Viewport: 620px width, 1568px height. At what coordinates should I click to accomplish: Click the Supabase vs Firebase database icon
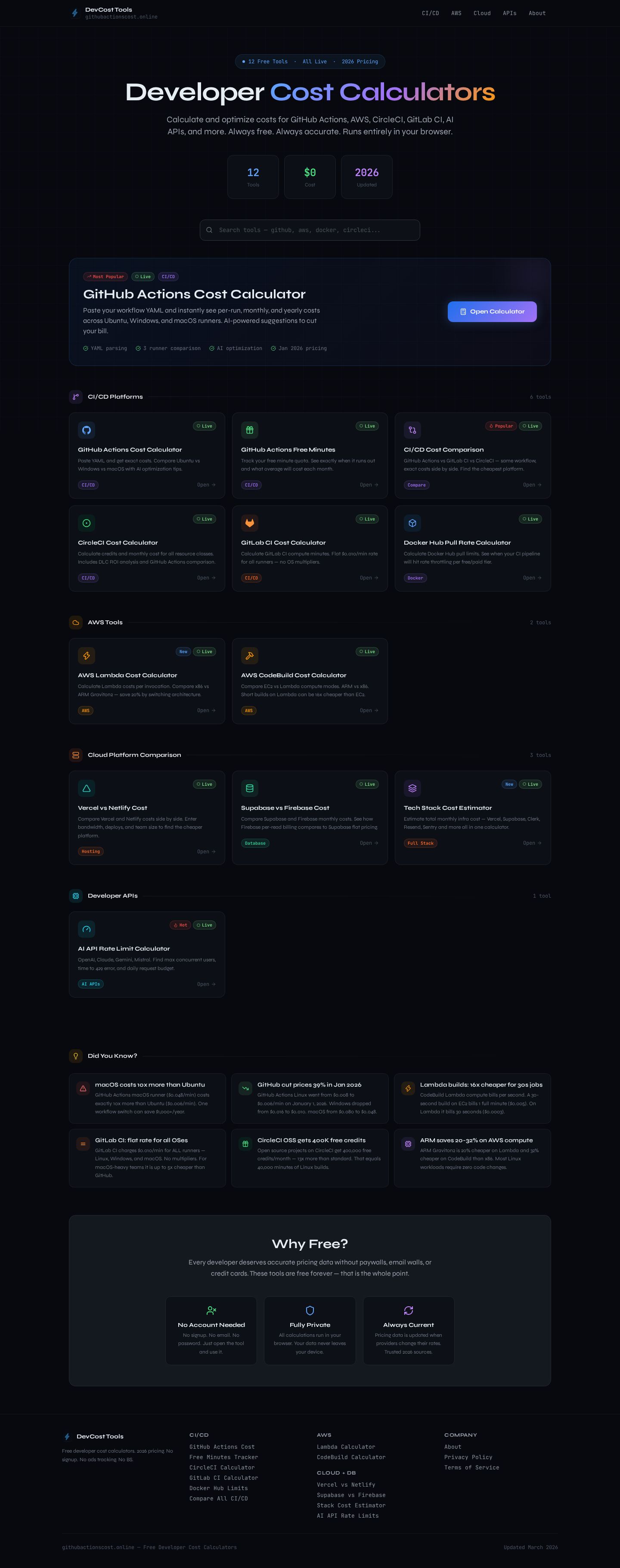(249, 788)
